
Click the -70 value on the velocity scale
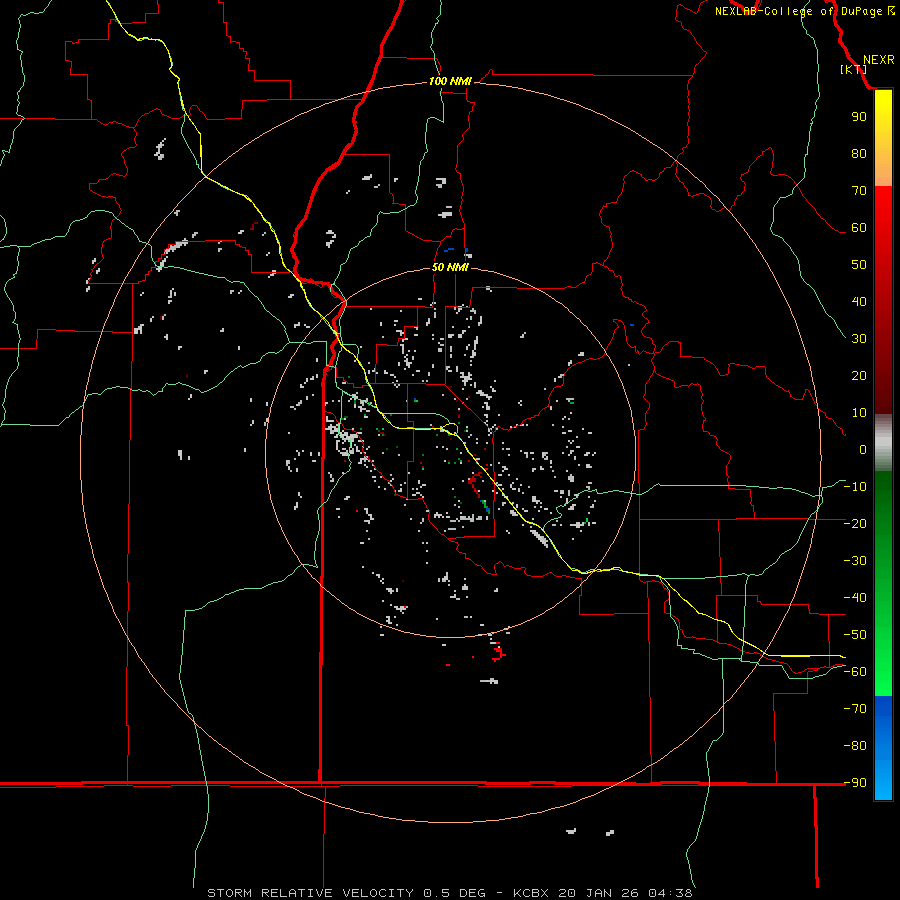click(x=855, y=709)
